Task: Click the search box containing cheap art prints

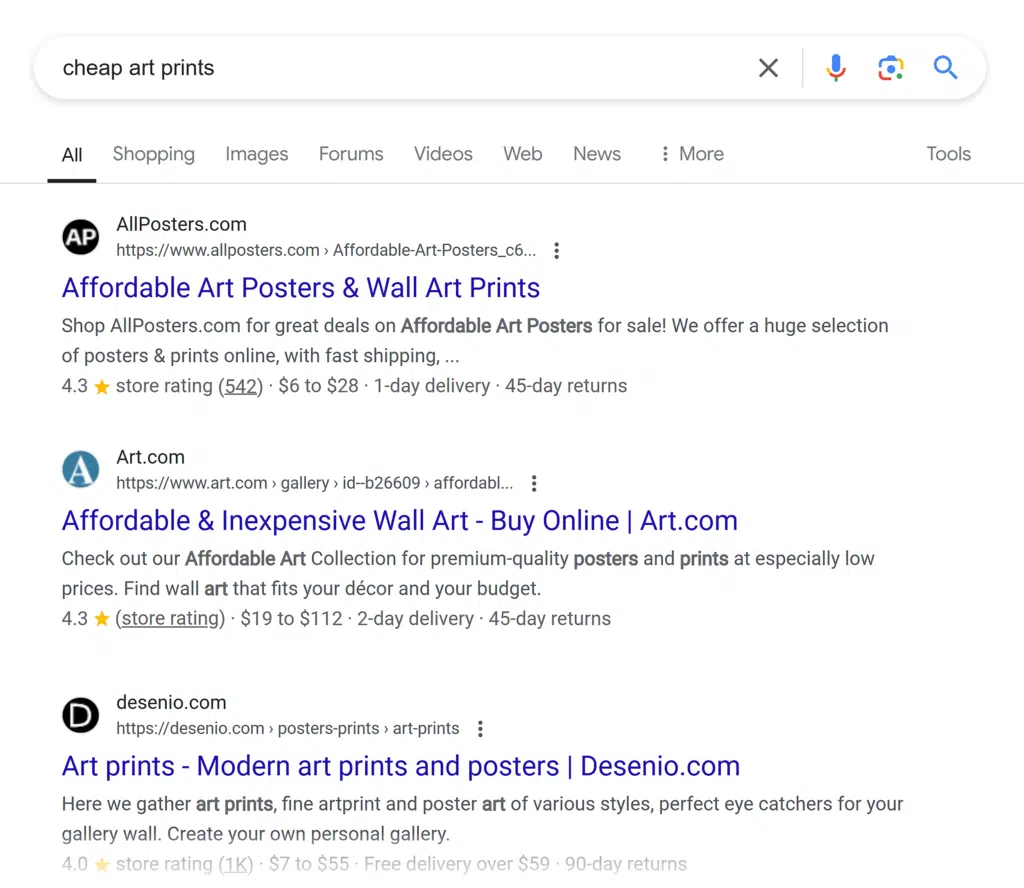Action: pyautogui.click(x=400, y=68)
